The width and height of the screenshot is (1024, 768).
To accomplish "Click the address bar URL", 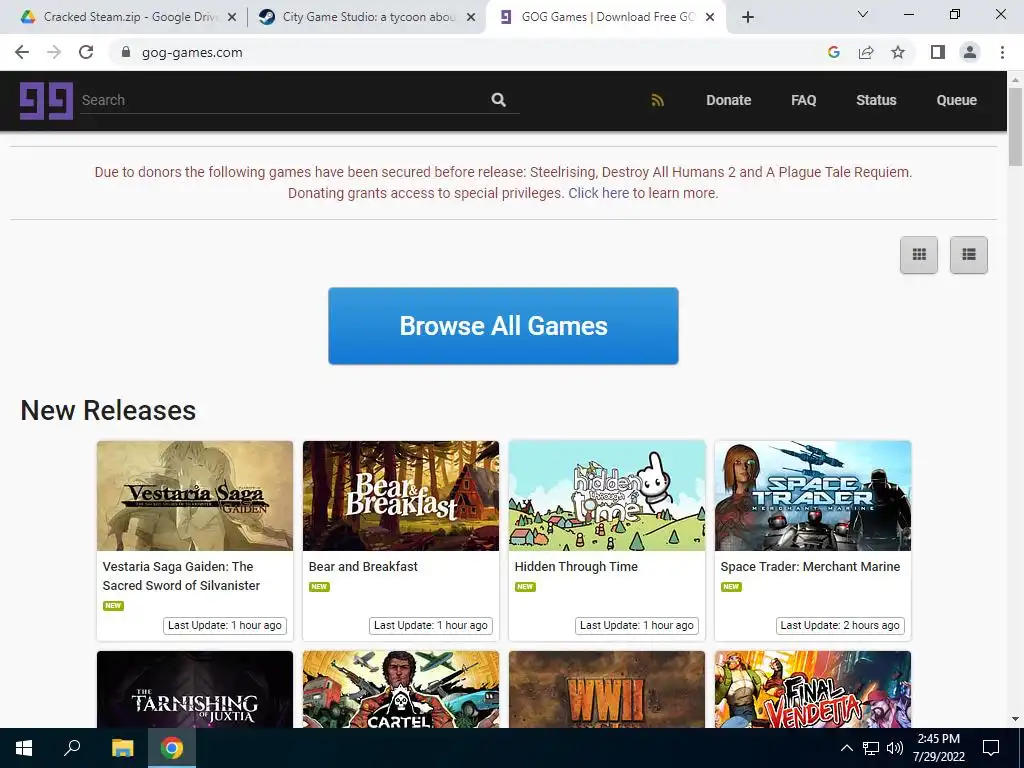I will (192, 52).
